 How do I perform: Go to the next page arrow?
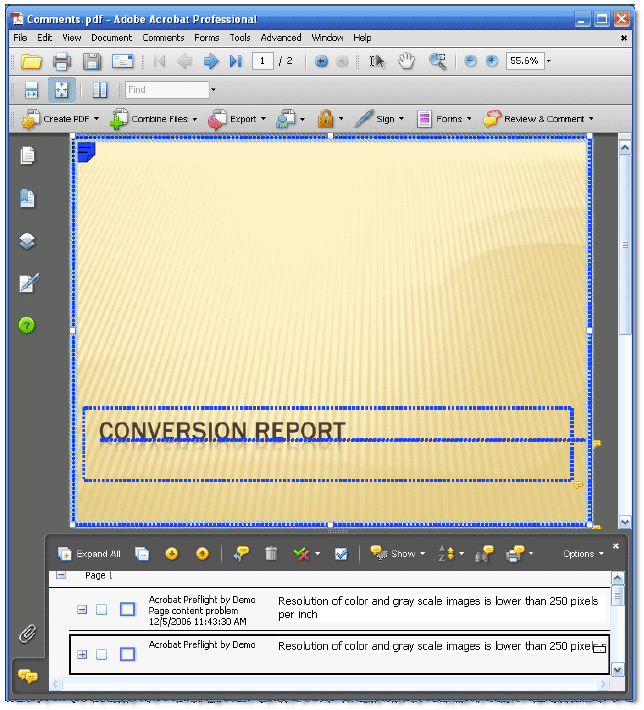211,62
